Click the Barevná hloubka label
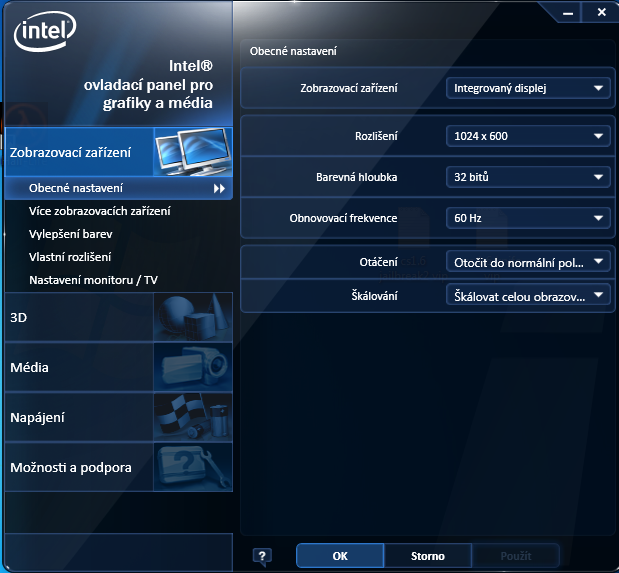This screenshot has height=573, width=619. [356, 177]
